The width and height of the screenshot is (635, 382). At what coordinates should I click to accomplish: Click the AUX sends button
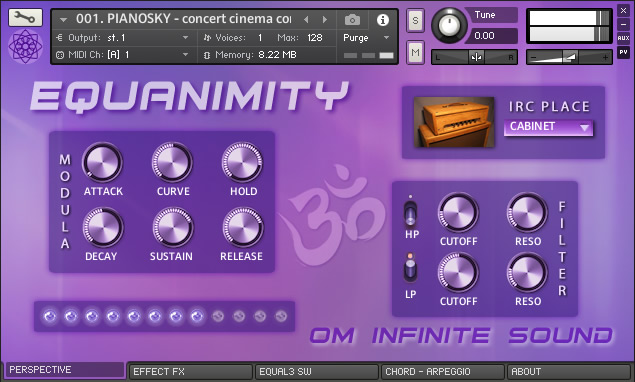(x=623, y=38)
